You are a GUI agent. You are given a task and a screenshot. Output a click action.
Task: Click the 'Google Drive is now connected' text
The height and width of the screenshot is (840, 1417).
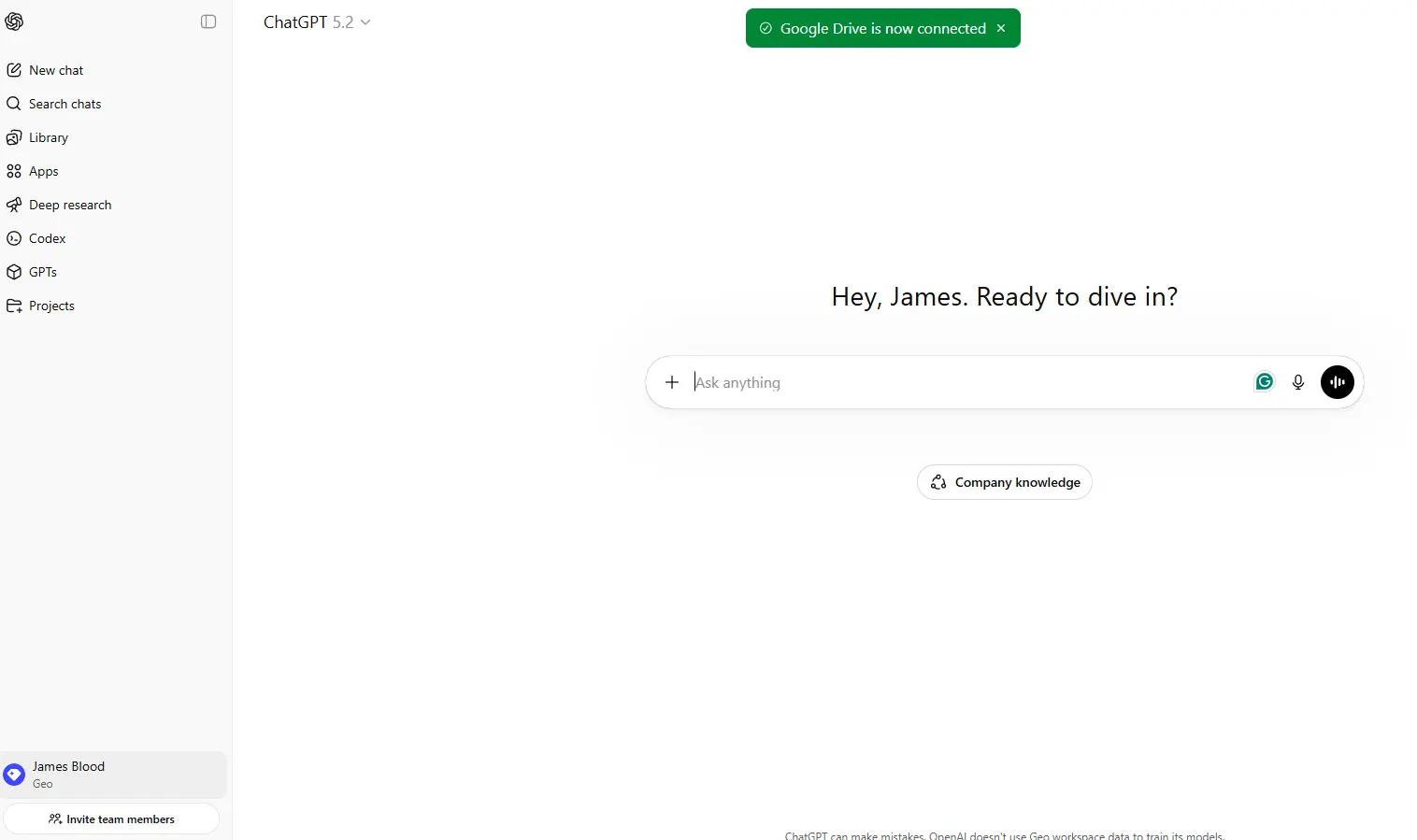click(x=883, y=28)
